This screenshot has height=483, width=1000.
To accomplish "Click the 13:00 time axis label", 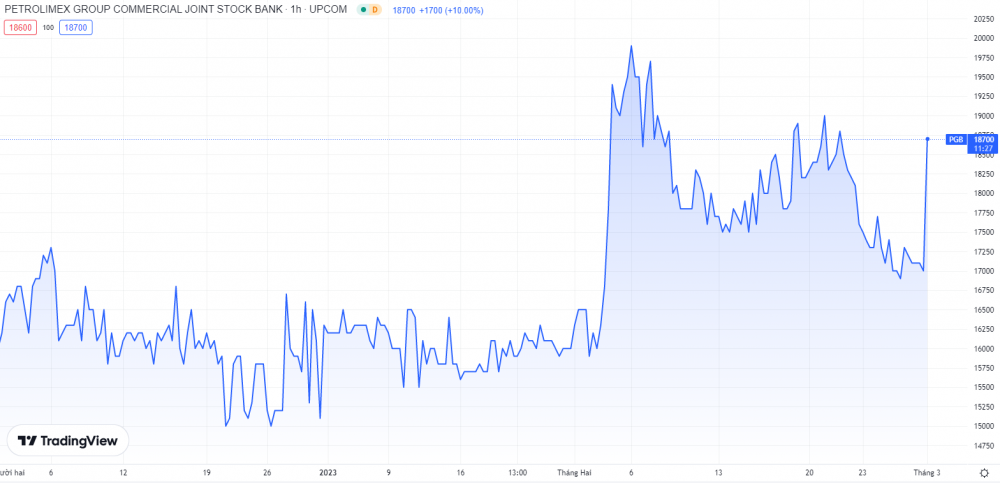I will pyautogui.click(x=518, y=473).
